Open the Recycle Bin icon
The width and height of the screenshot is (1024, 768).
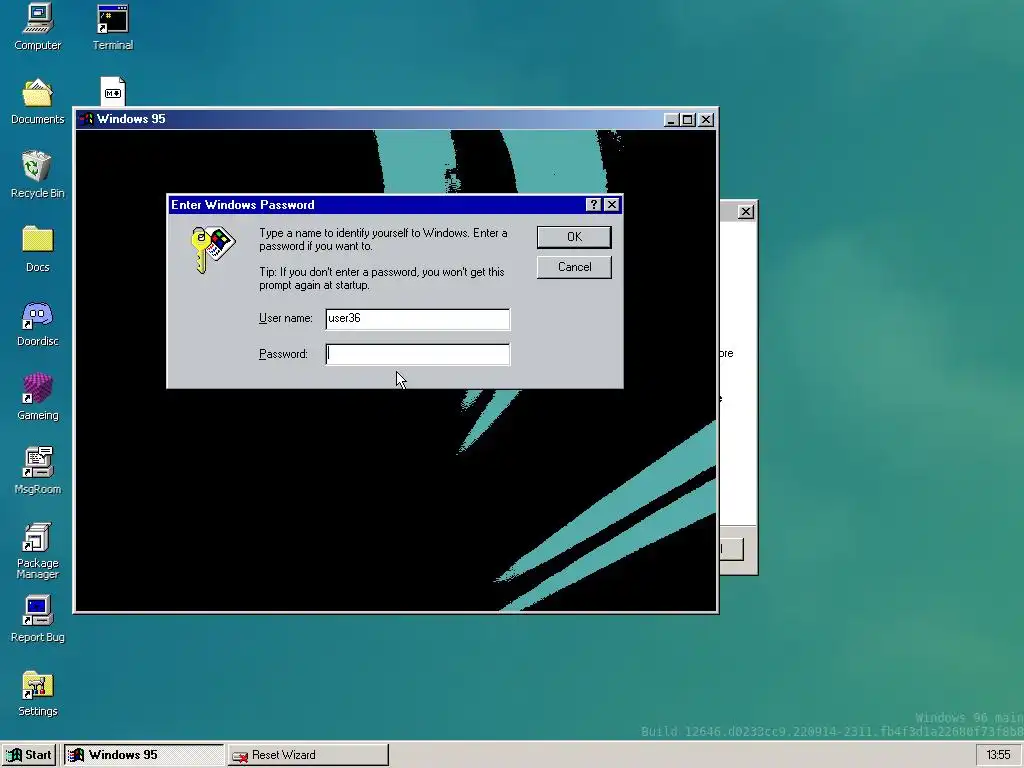37,174
